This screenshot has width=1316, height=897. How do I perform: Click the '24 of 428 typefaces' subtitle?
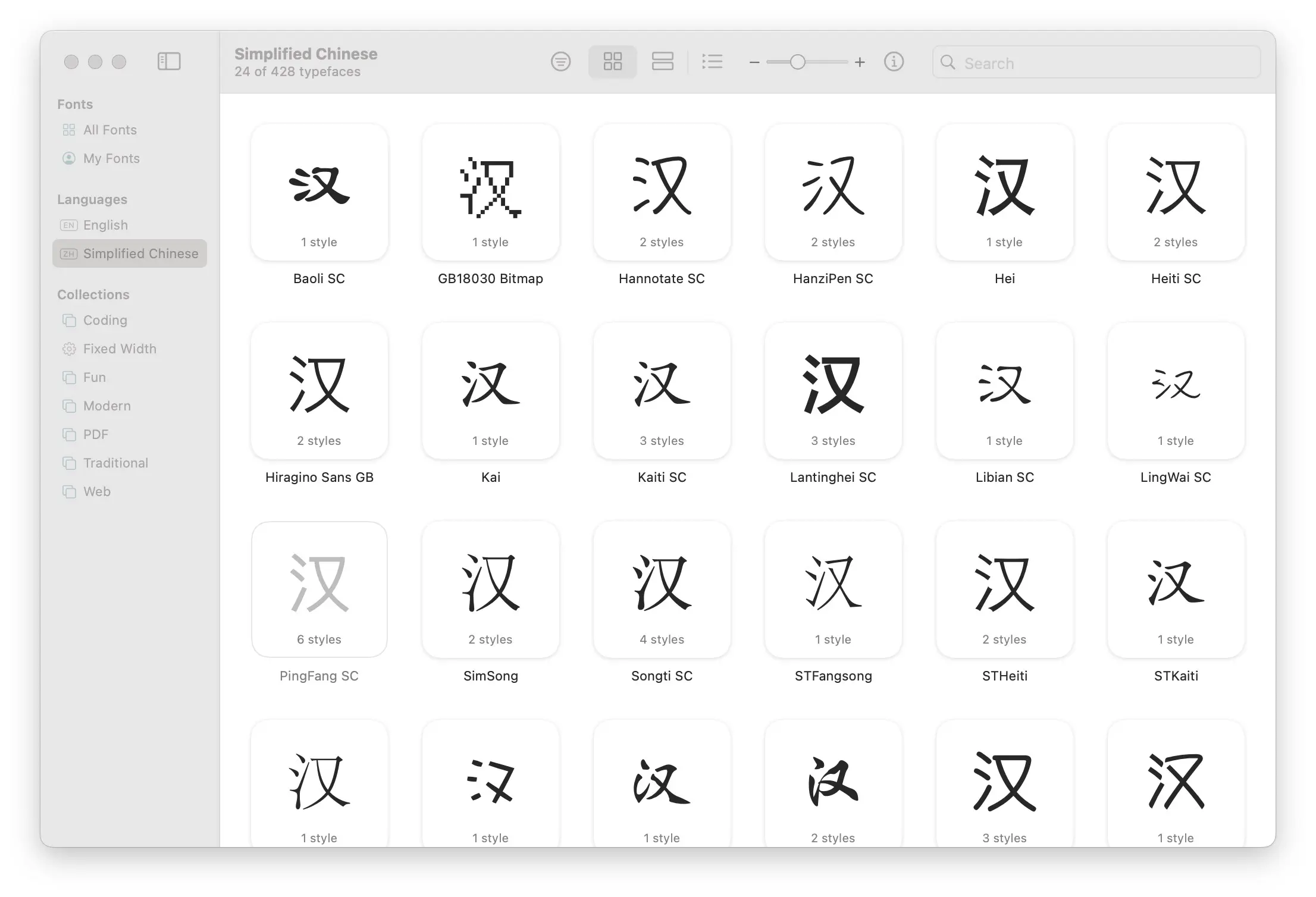[297, 71]
